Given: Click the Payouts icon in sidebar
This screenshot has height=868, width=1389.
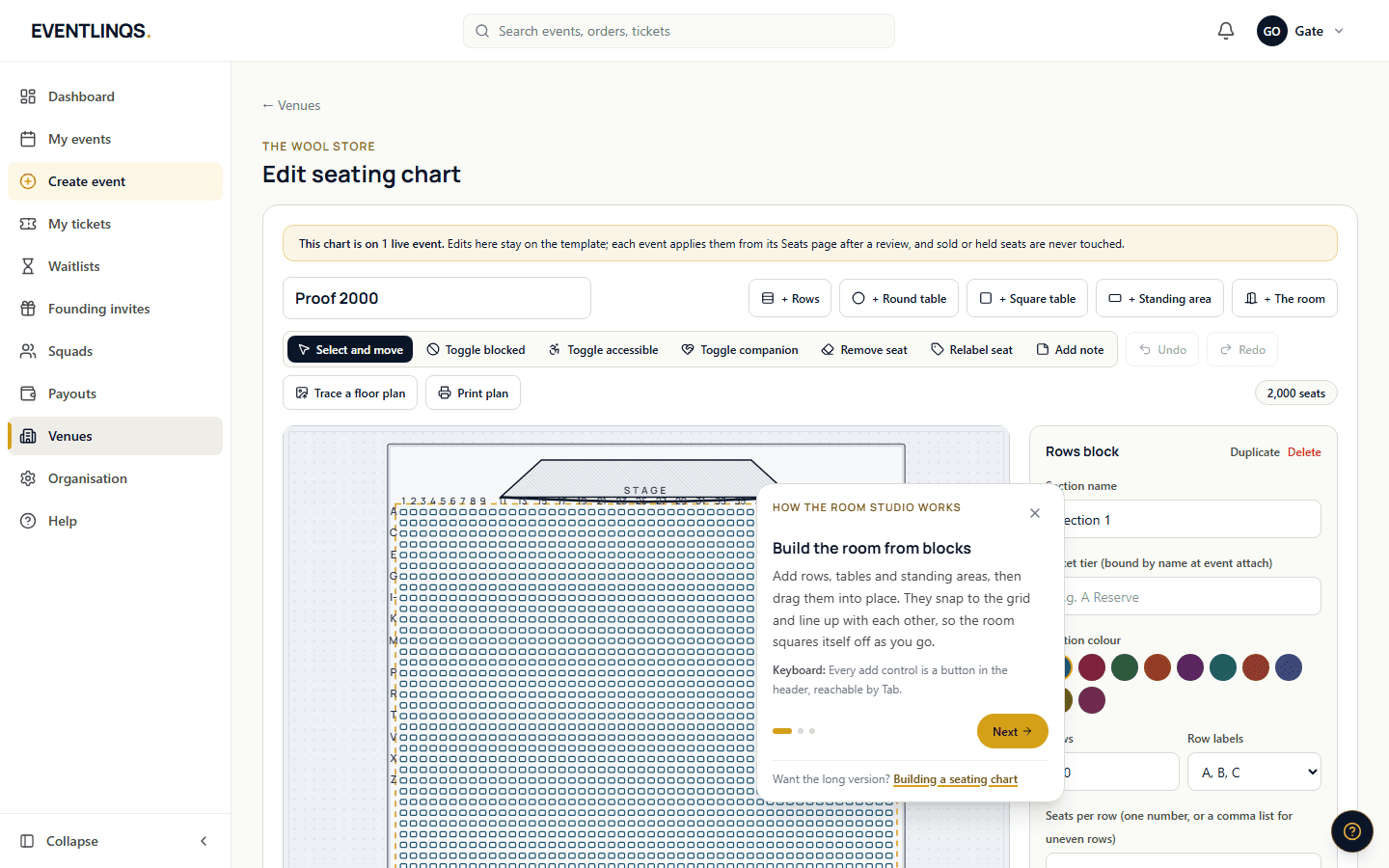Looking at the screenshot, I should tap(28, 393).
